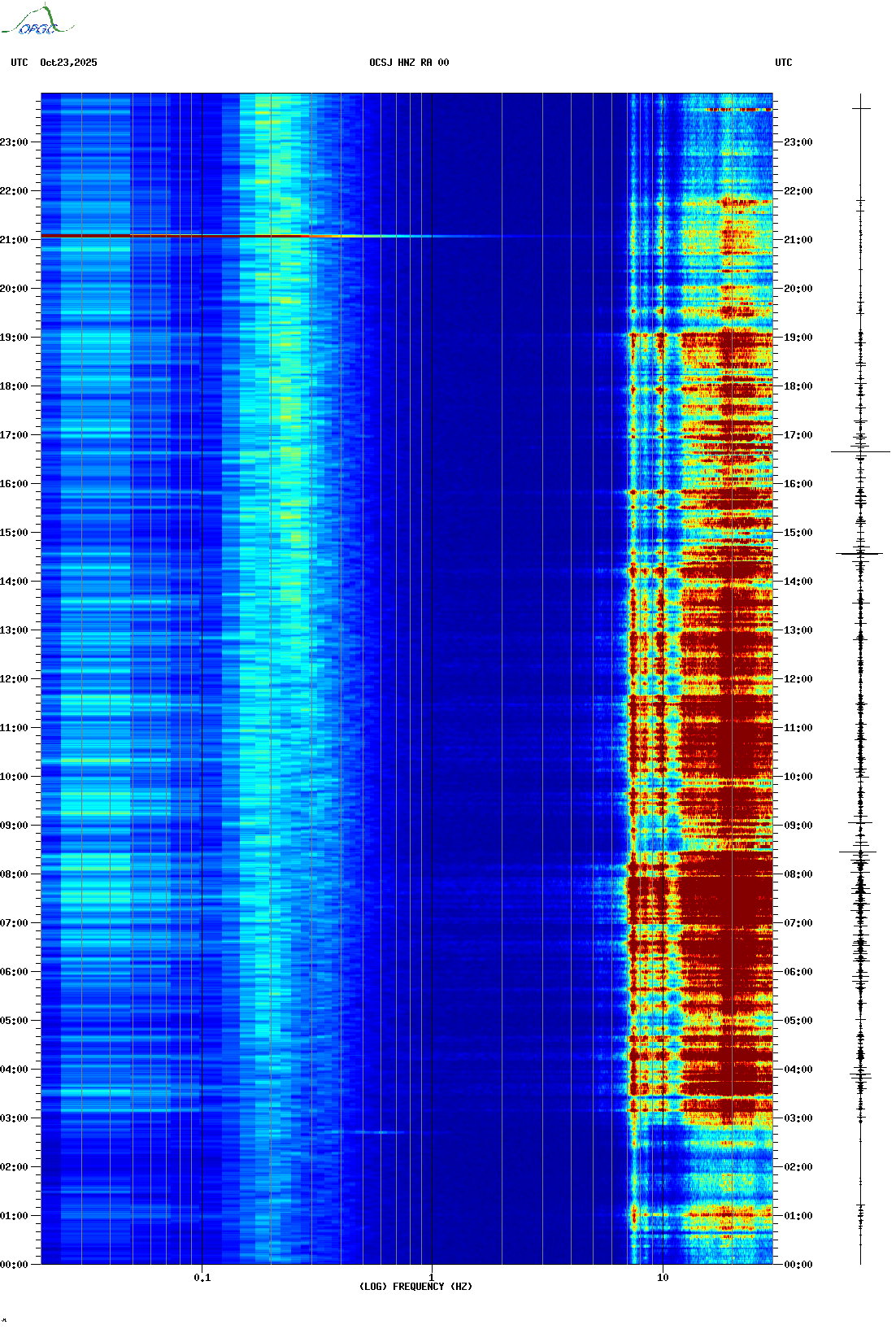The image size is (896, 1329).
Task: Click the 04:00 label on right time axis
Action: (798, 1070)
